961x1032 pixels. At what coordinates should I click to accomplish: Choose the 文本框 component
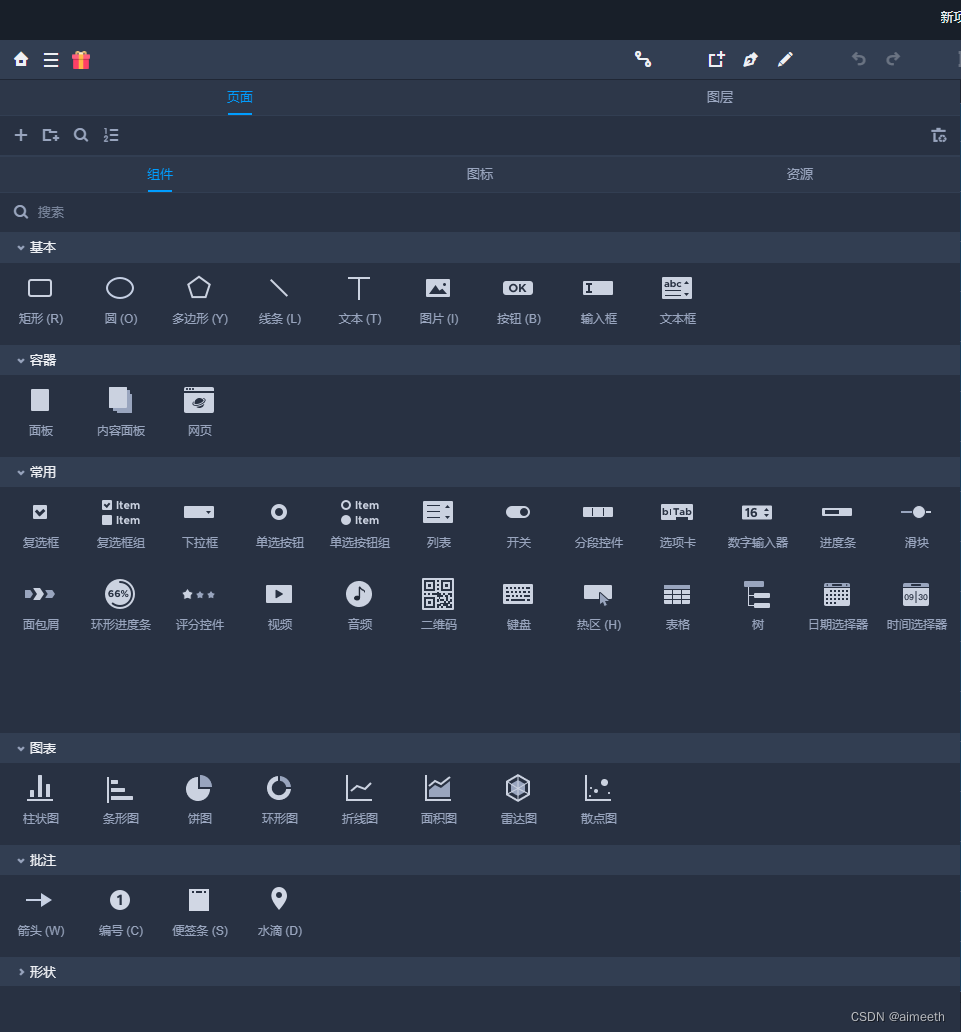(677, 301)
